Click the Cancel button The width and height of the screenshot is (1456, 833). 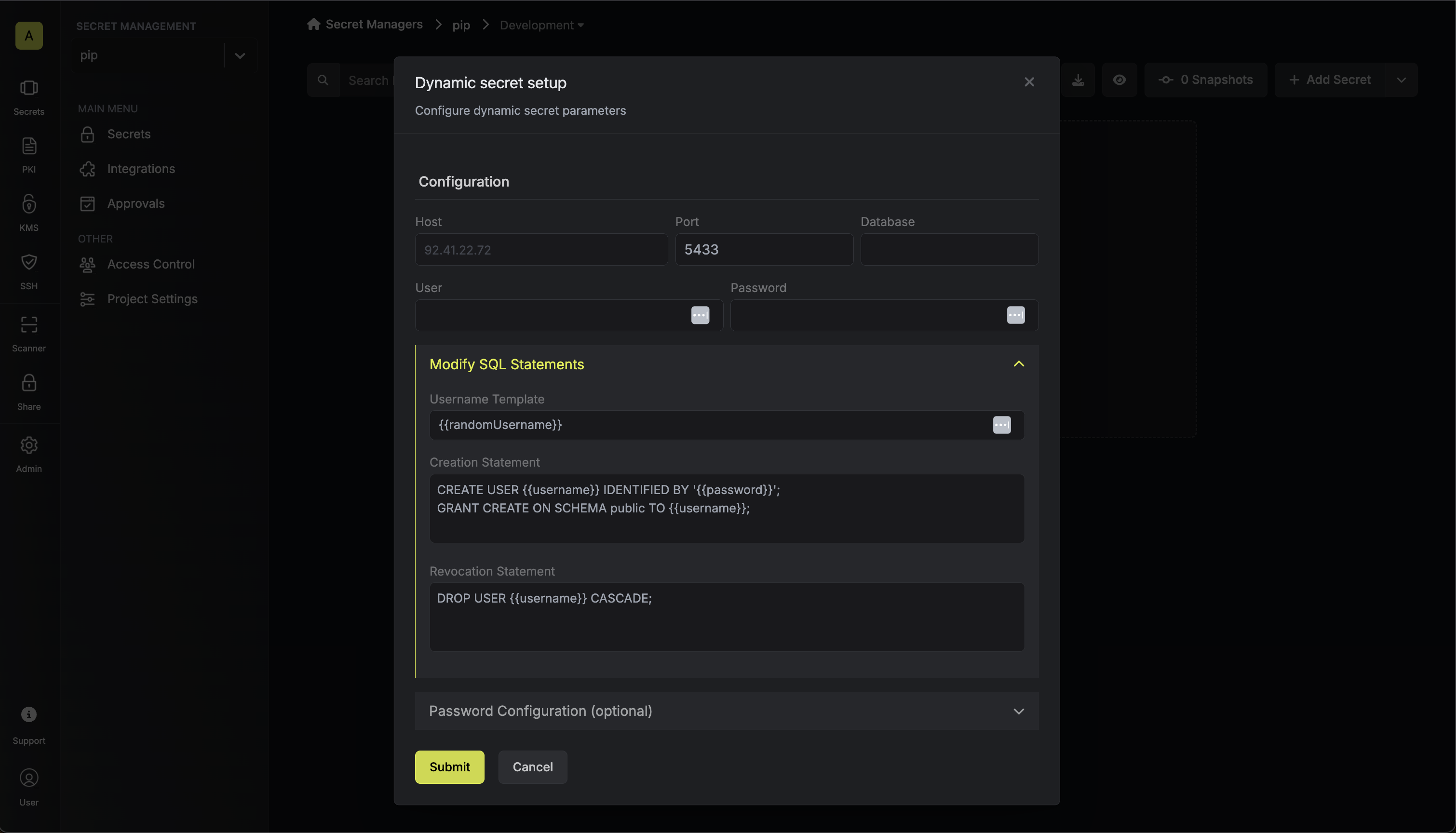click(x=533, y=767)
